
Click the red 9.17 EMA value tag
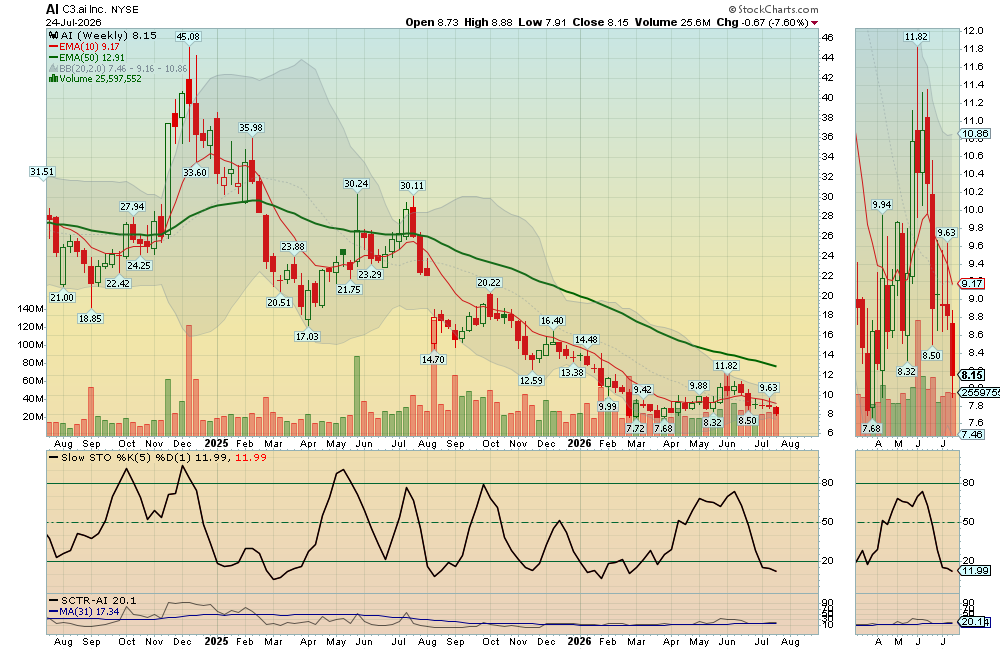(x=972, y=283)
